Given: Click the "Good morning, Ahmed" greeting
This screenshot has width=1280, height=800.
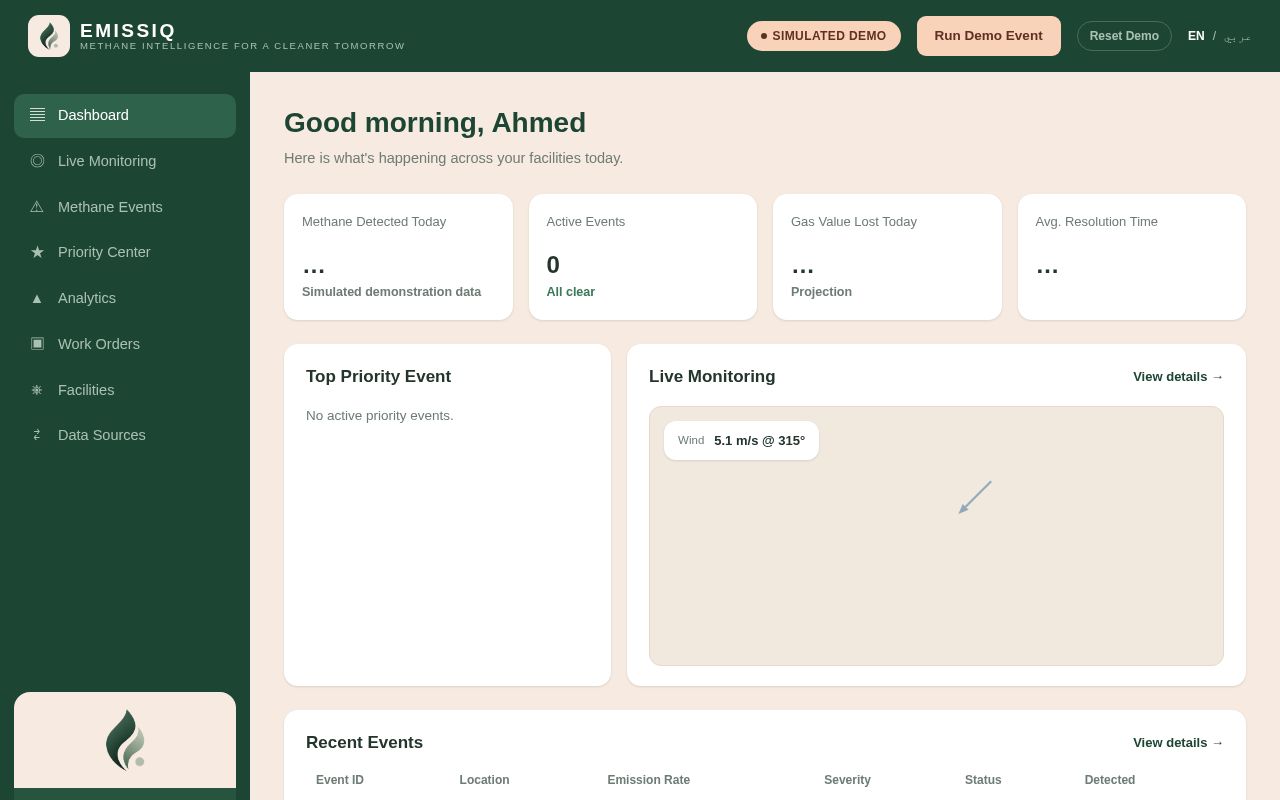Looking at the screenshot, I should click(435, 123).
